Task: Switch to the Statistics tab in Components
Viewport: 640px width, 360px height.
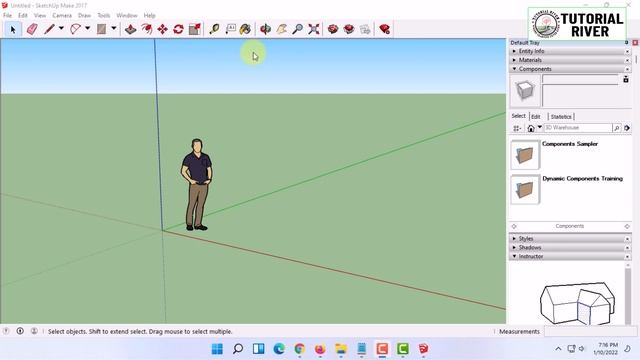Action: (x=561, y=117)
